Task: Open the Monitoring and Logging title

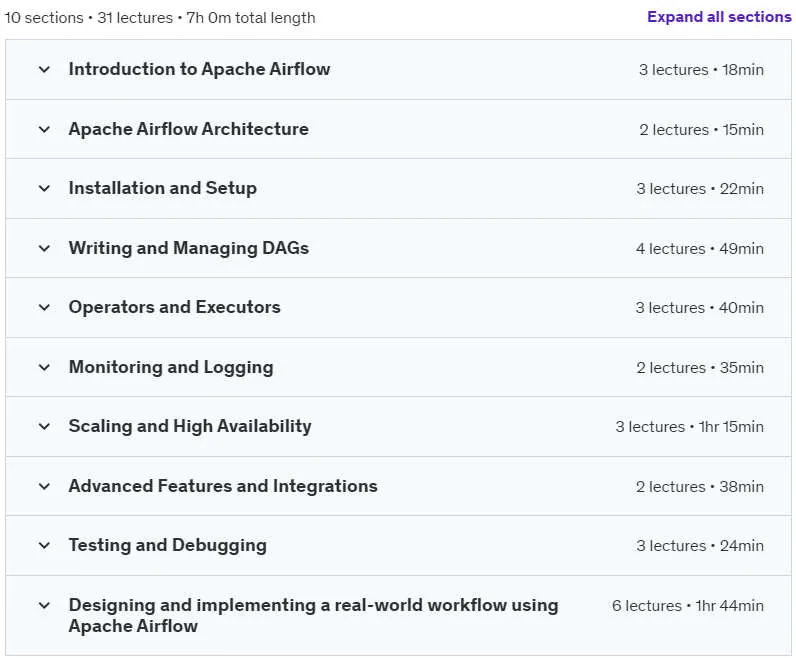Action: (171, 367)
